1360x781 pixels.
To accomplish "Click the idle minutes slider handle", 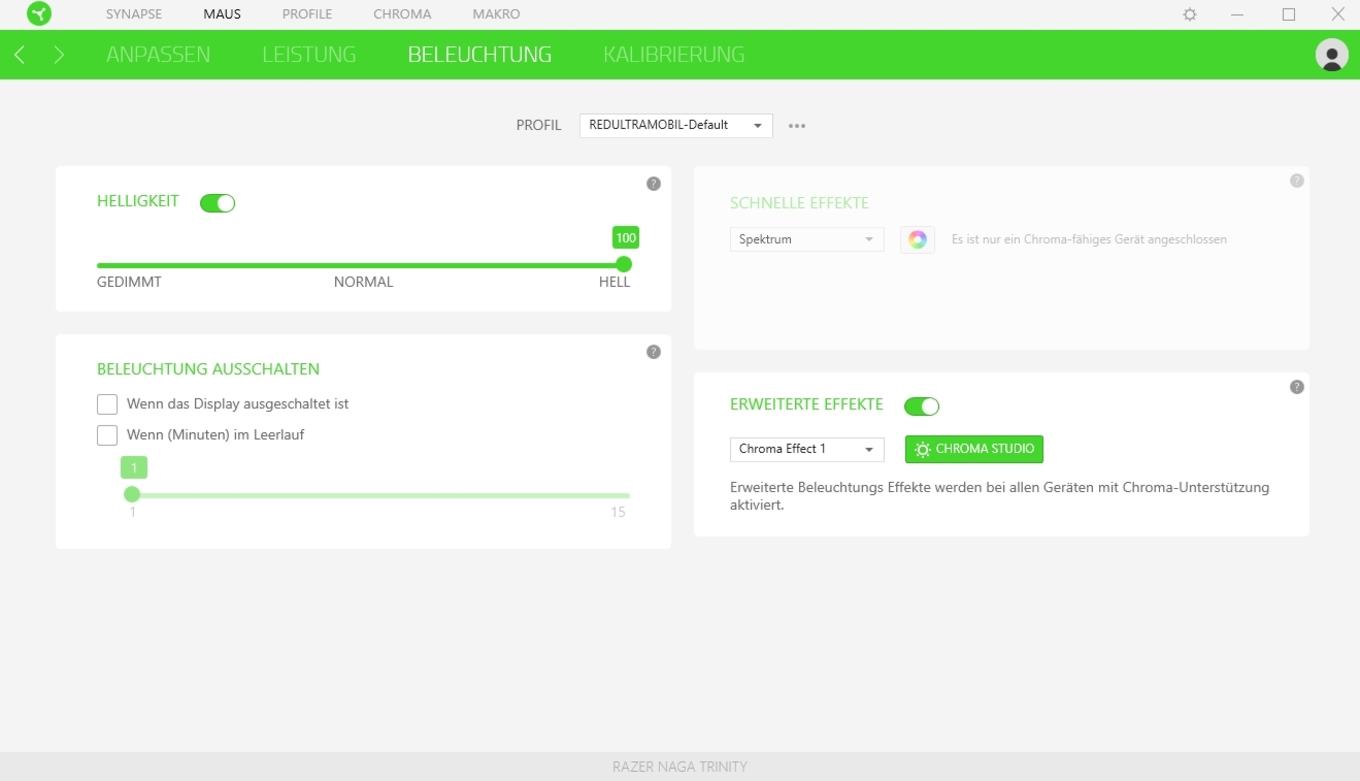I will pyautogui.click(x=132, y=494).
